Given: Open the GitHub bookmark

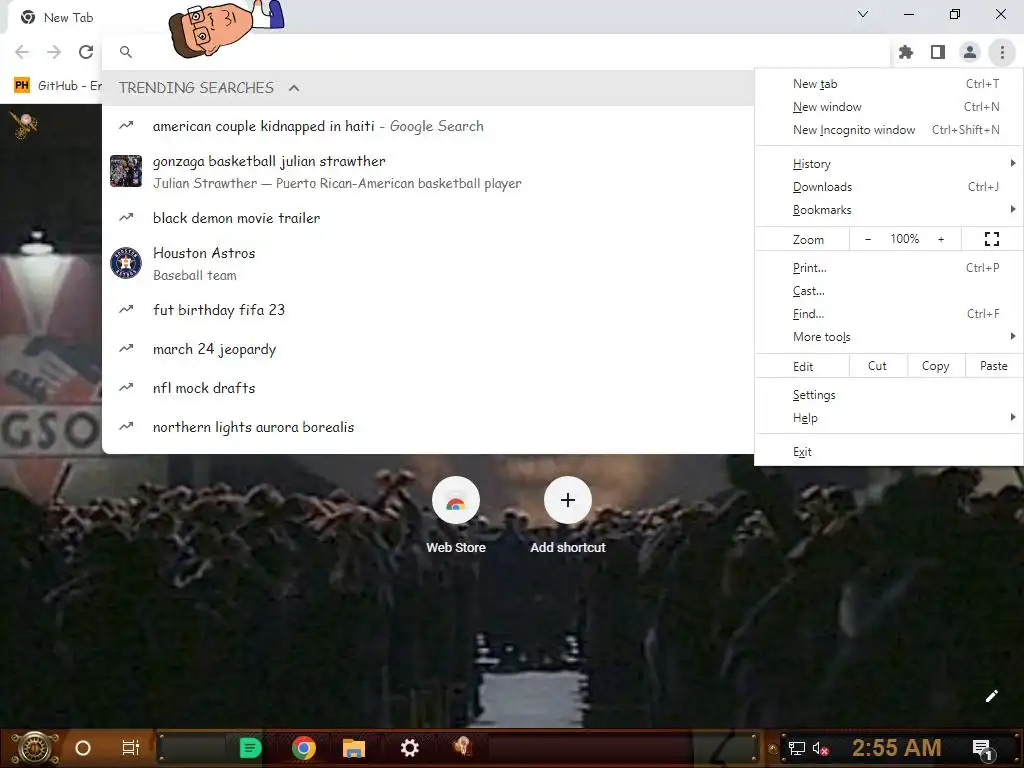Looking at the screenshot, I should click(x=57, y=86).
